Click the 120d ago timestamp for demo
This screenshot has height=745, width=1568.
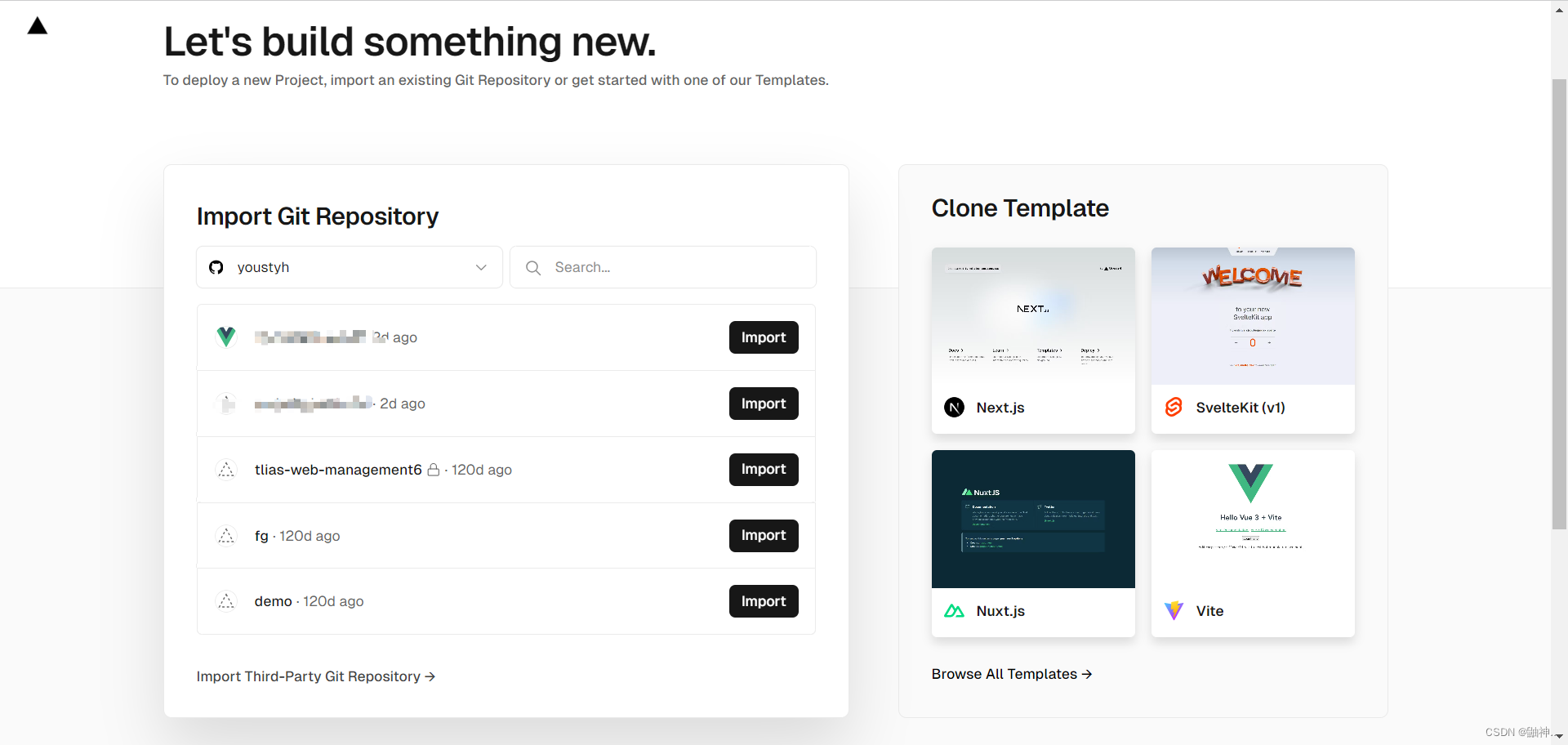point(333,601)
